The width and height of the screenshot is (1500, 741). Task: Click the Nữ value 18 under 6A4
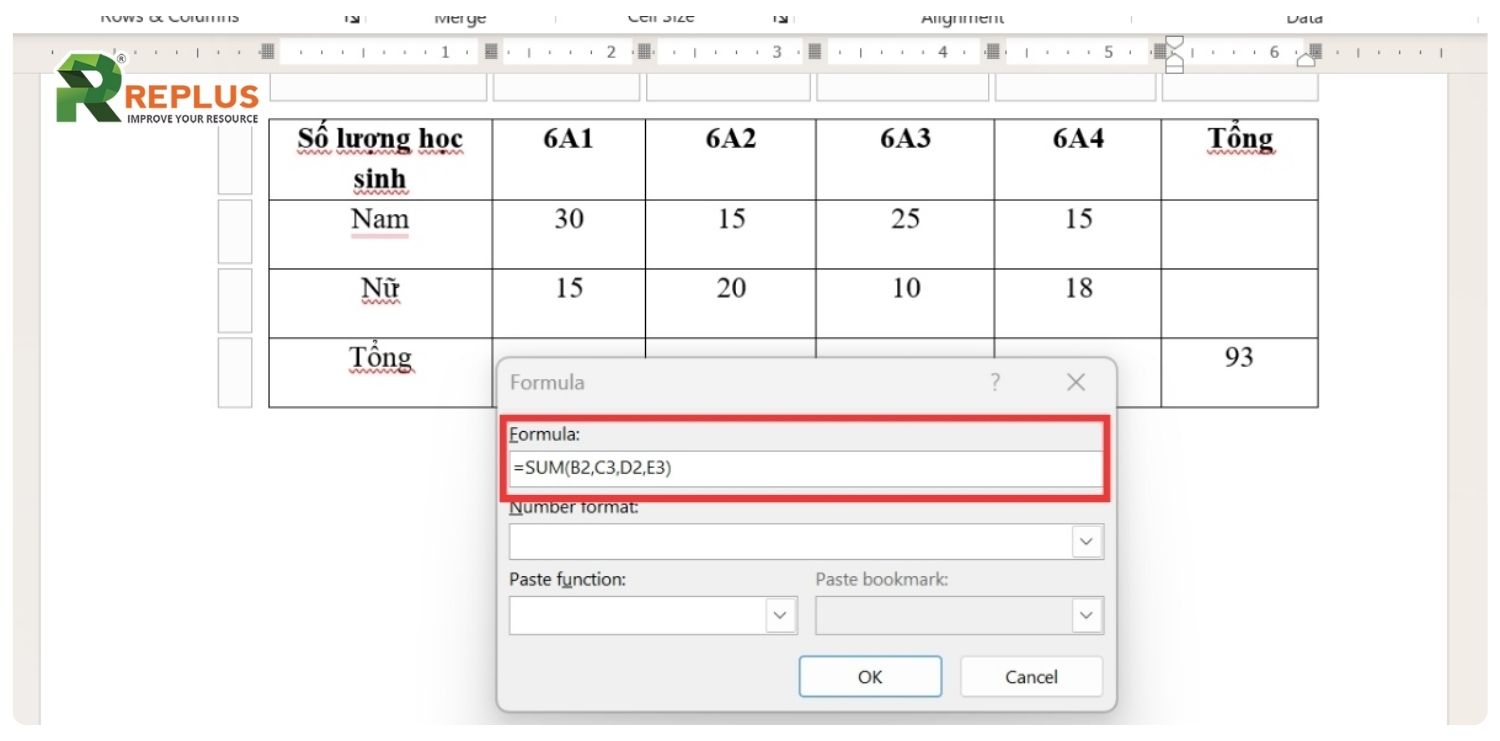tap(1078, 289)
